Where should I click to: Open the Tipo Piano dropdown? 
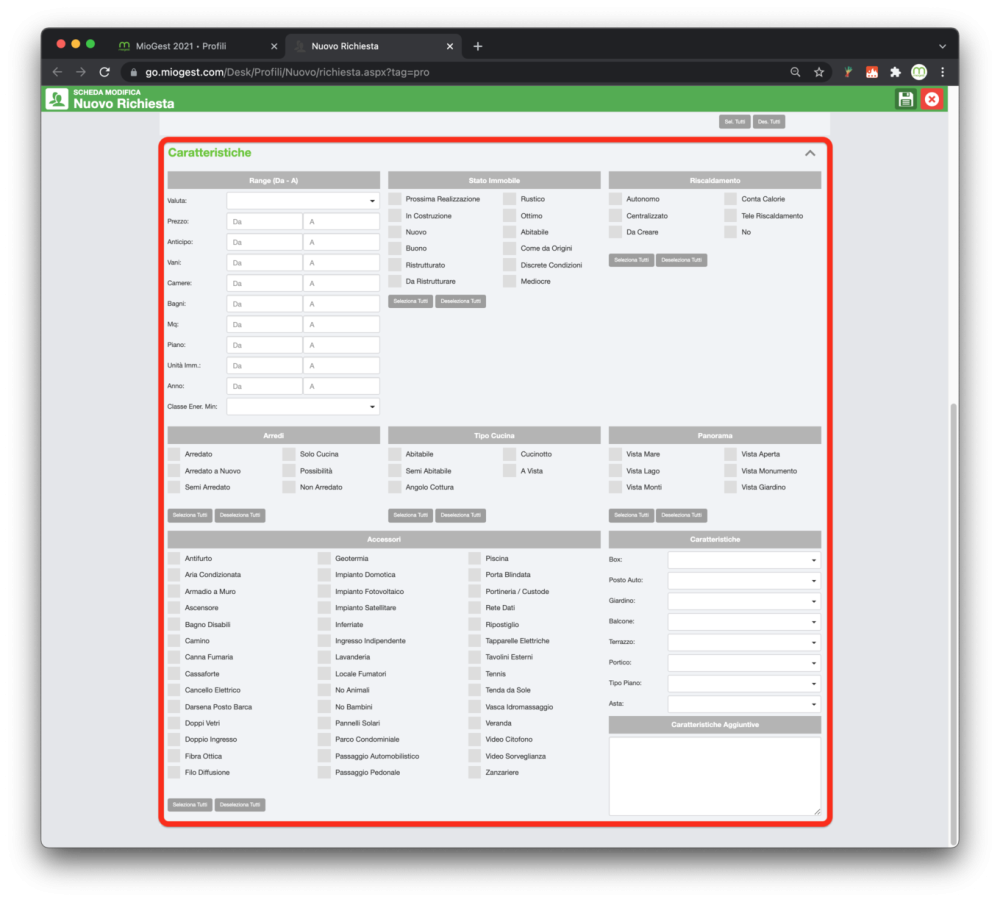pos(744,683)
